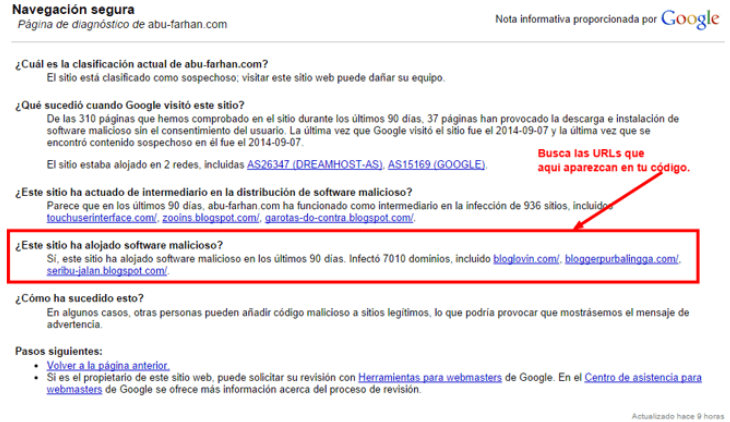Click 'Página de diagnóstico de abu-farhan.com' subtitle

(x=122, y=24)
